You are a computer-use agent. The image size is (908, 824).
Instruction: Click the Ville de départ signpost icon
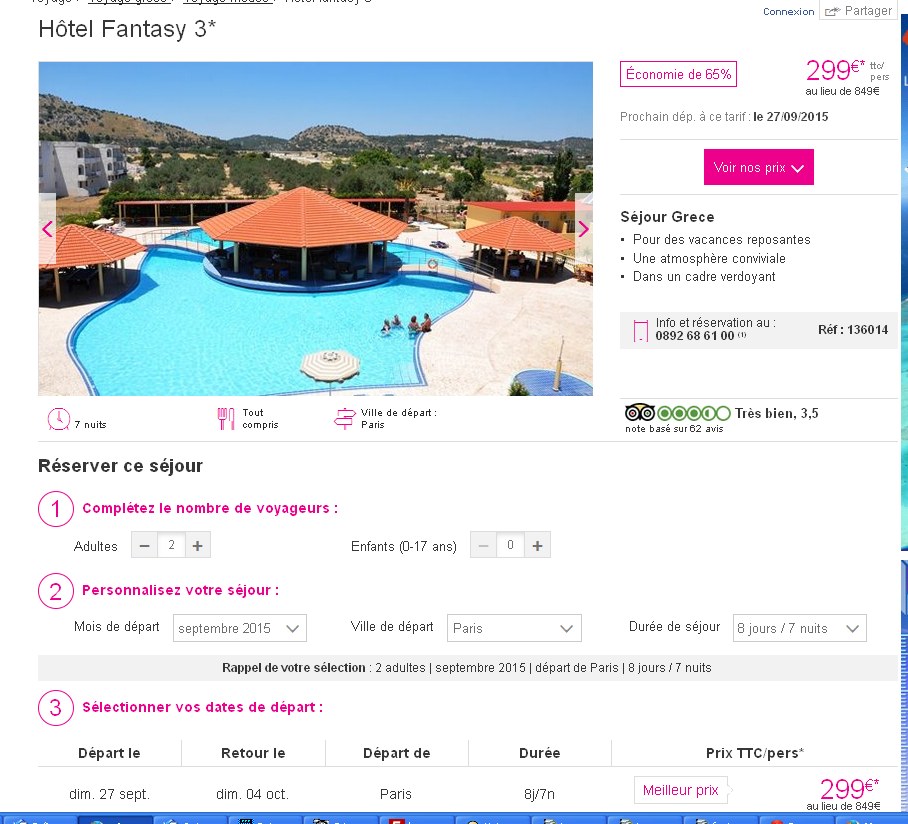click(x=345, y=418)
